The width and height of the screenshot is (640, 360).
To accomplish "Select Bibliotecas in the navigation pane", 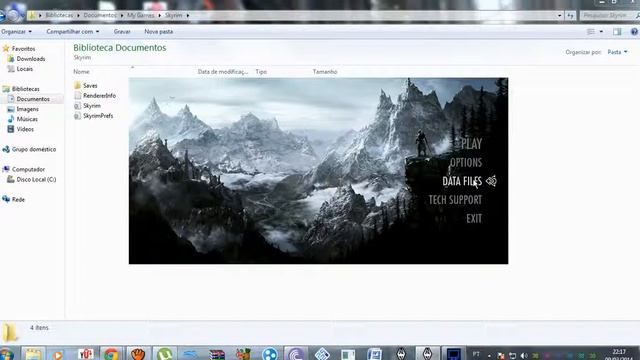I will pos(21,89).
